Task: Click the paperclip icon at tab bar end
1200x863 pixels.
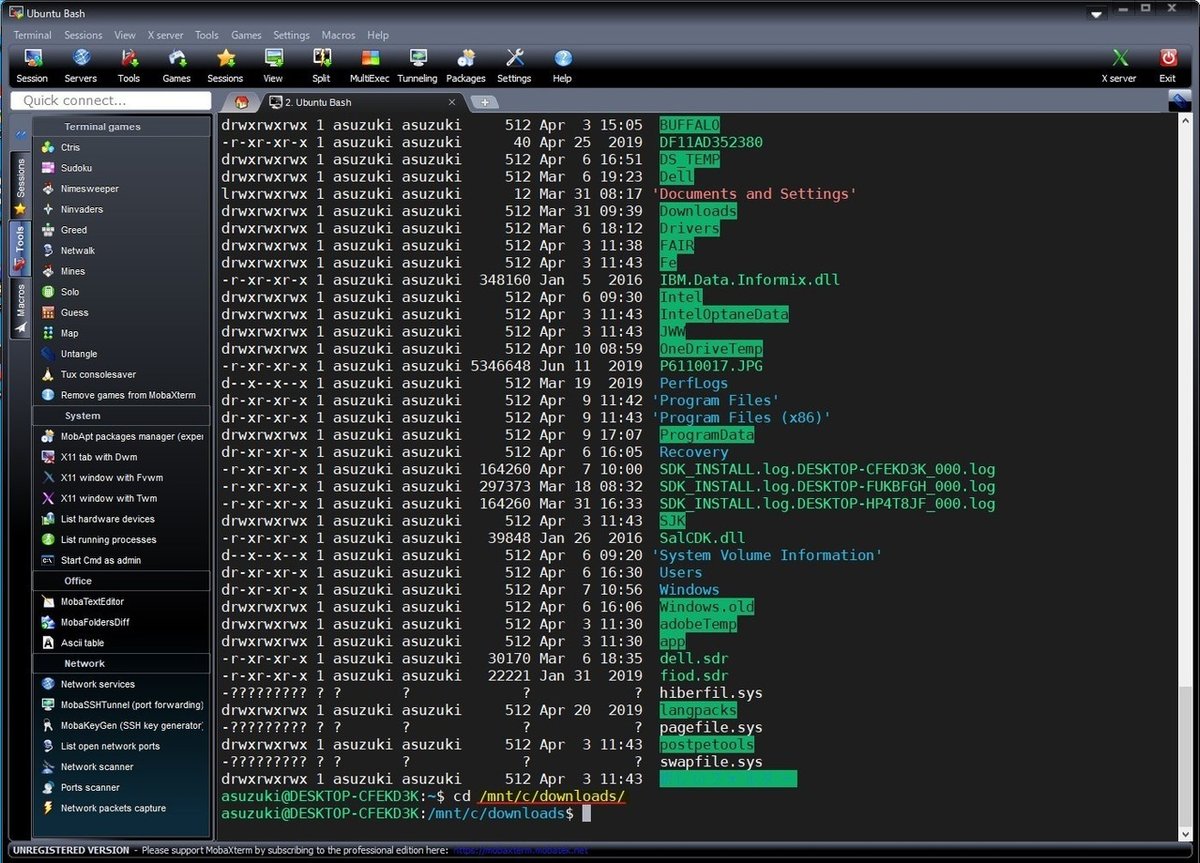Action: pyautogui.click(x=1180, y=101)
